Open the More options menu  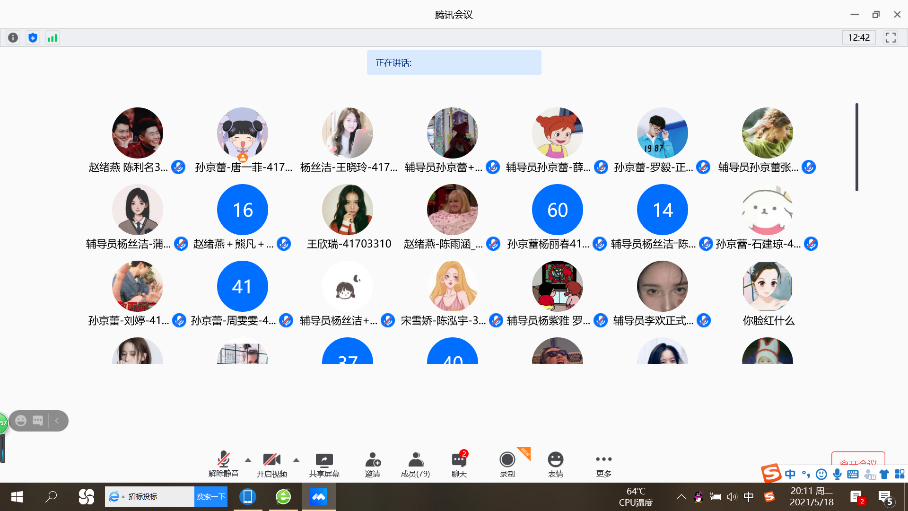(x=603, y=463)
